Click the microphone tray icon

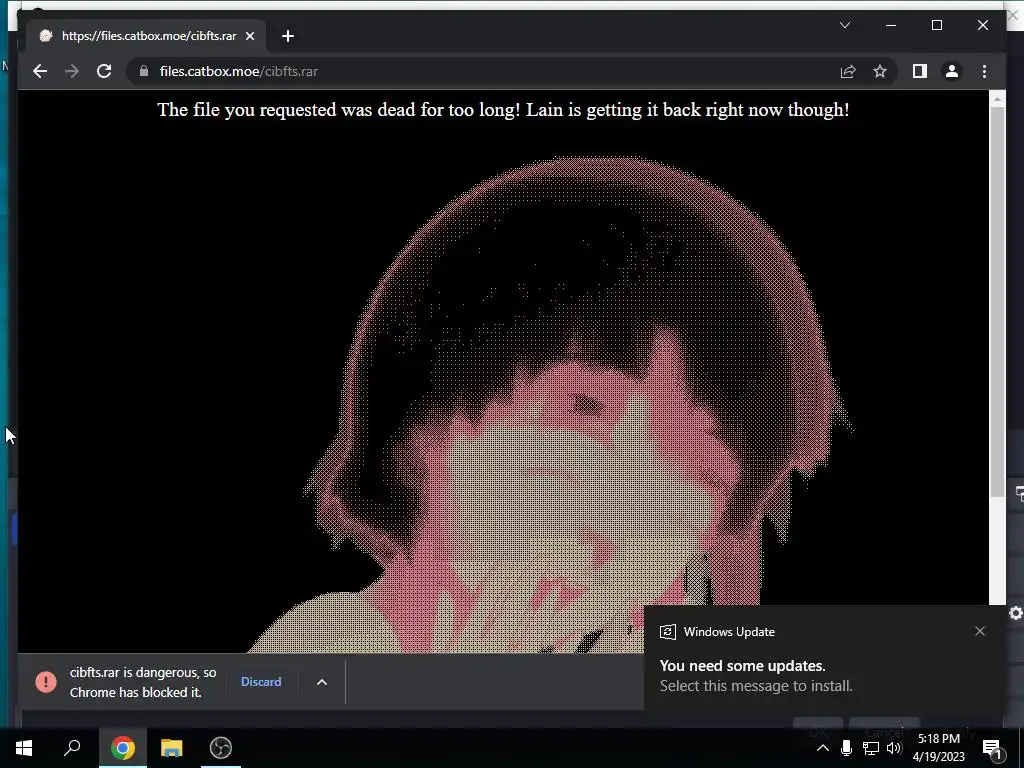pos(846,748)
